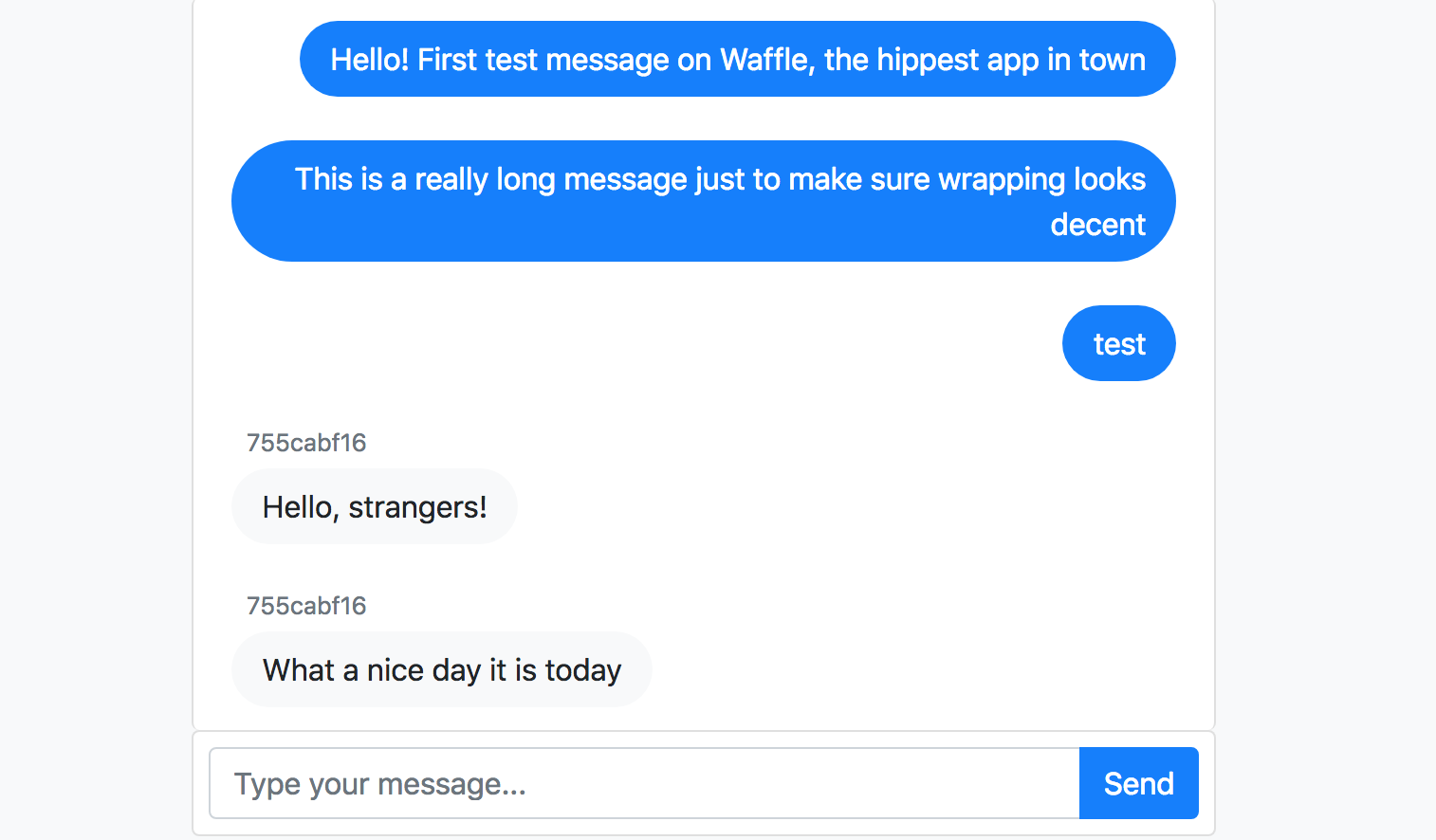Click the word 'decent' in the wrapped message

tap(1097, 225)
